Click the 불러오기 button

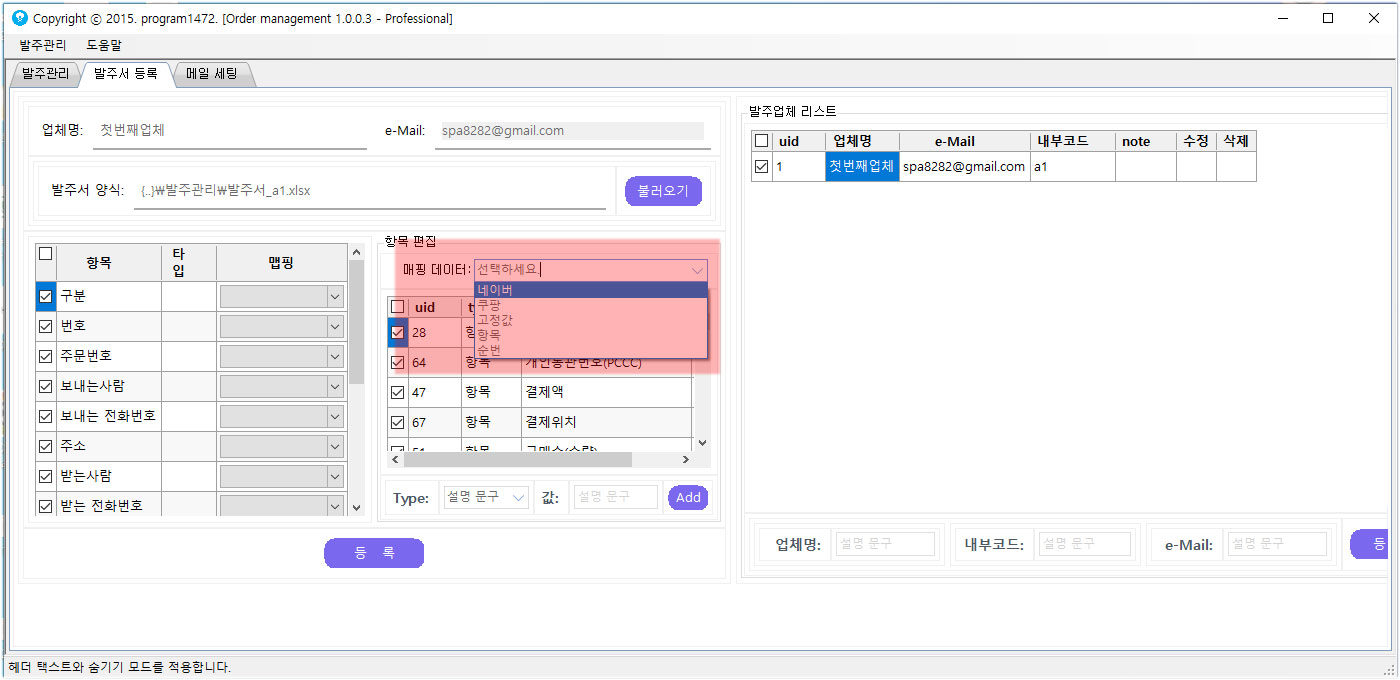663,191
